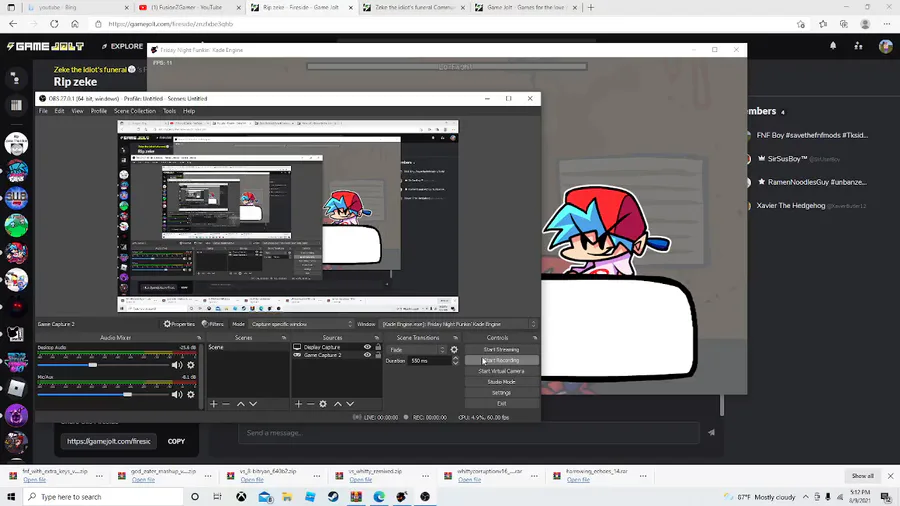
Task: Open Game Jolt friends icon
Action: [x=858, y=46]
